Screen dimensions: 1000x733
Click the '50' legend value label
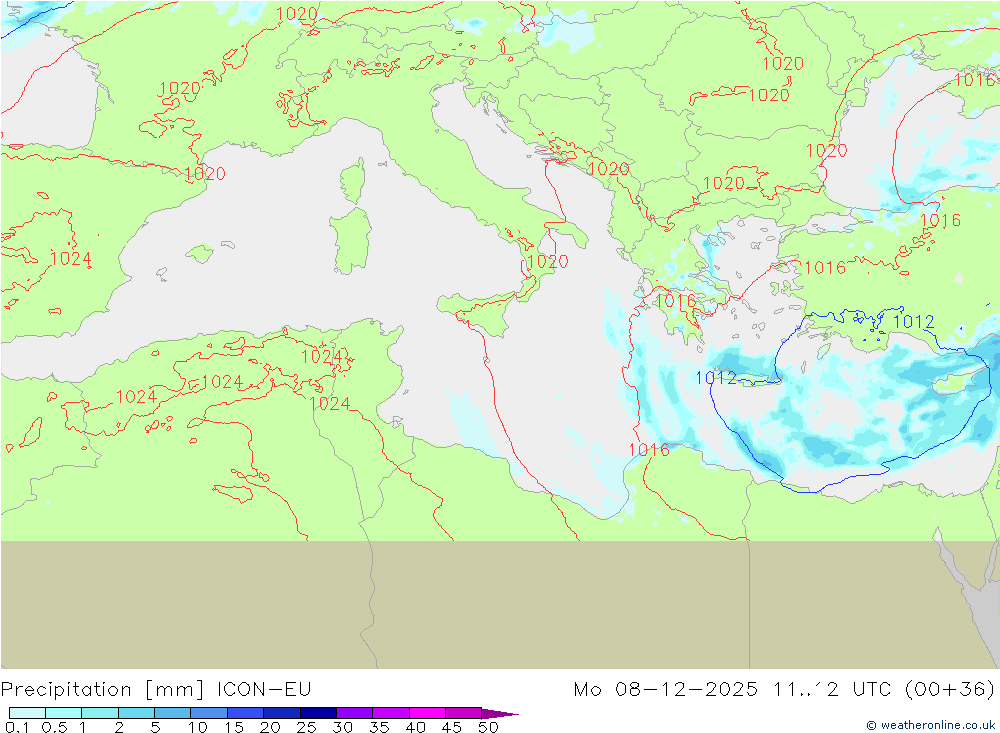click(488, 727)
